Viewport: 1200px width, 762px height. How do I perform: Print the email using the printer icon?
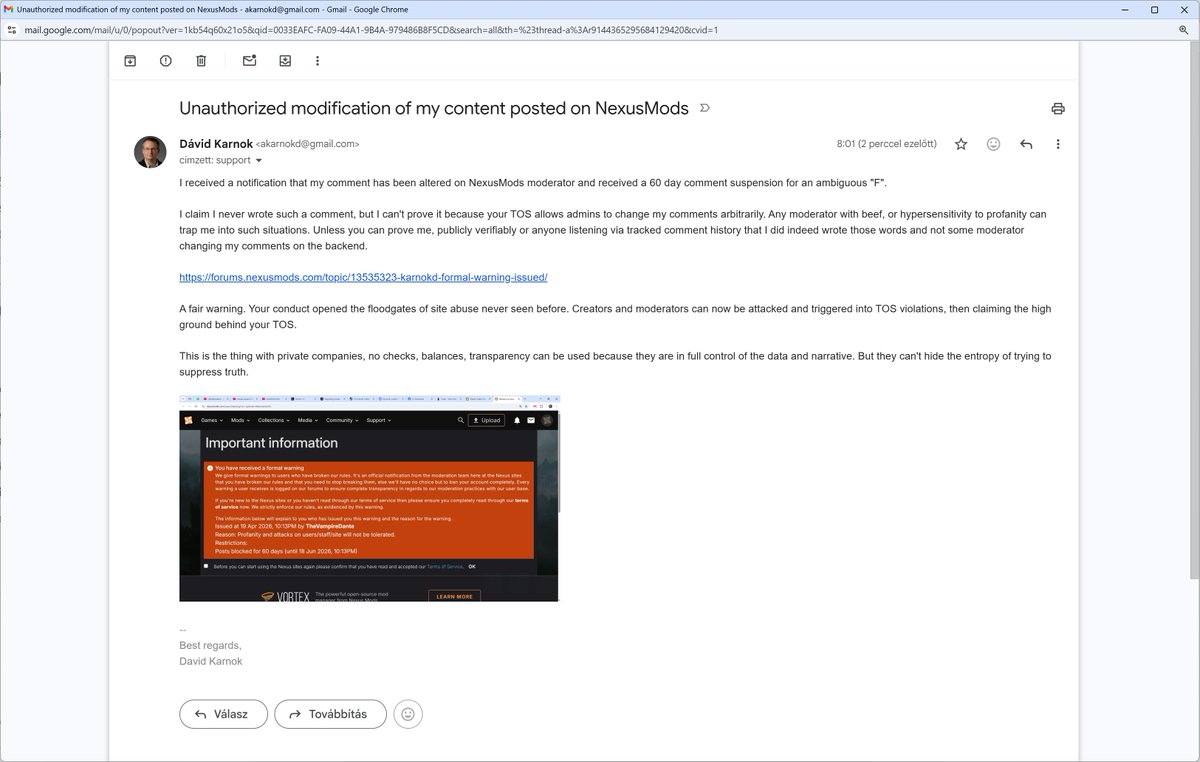pyautogui.click(x=1058, y=108)
